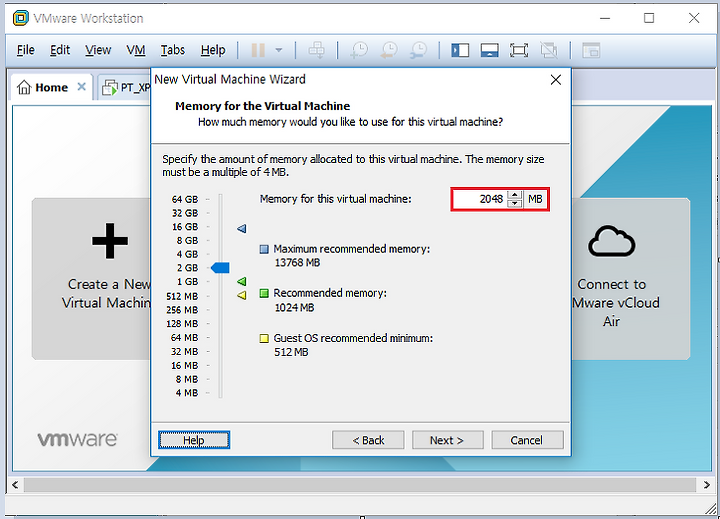Click the 1 GB label on memory scale
720x519 pixels.
187,282
